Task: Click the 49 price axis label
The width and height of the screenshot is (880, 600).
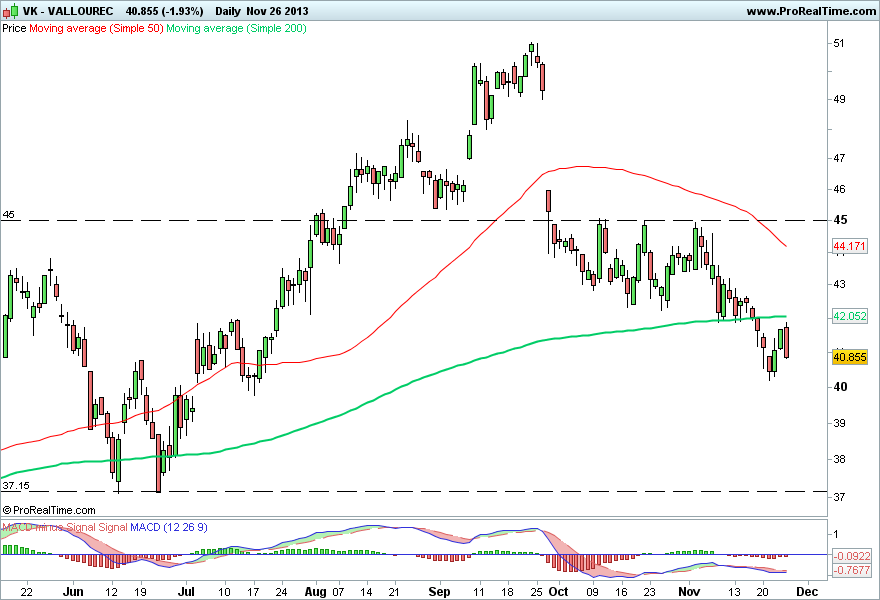Action: pos(839,99)
